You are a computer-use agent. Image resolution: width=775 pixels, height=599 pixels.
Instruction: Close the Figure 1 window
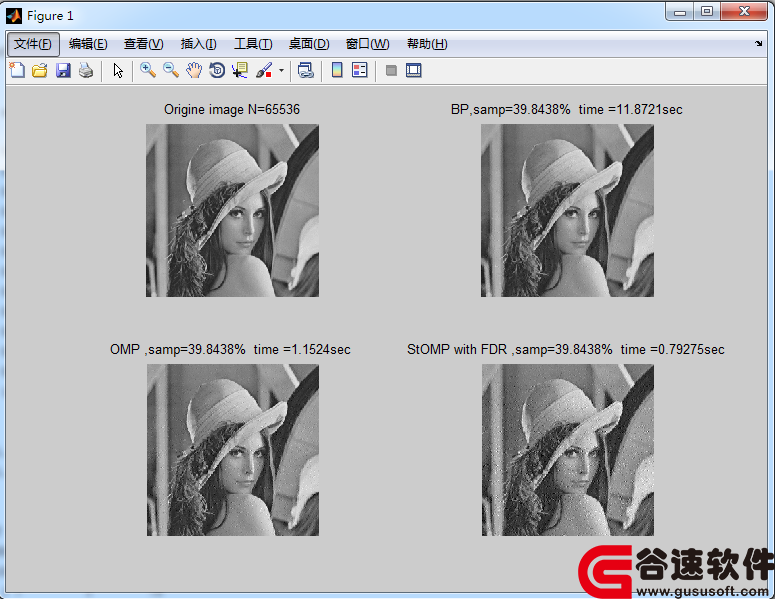coord(744,11)
